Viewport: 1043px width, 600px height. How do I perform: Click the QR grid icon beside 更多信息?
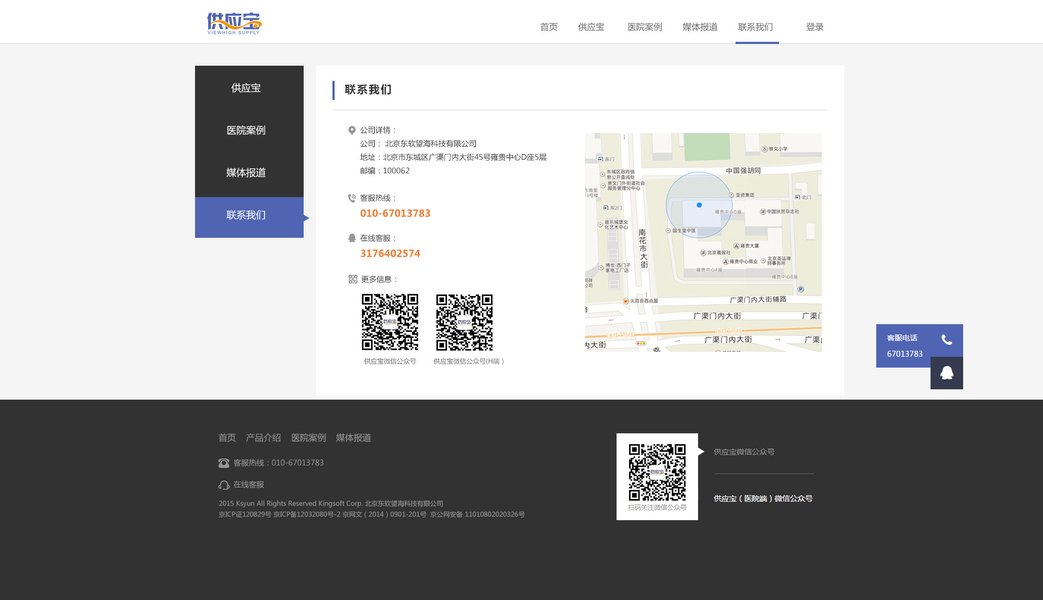point(353,279)
